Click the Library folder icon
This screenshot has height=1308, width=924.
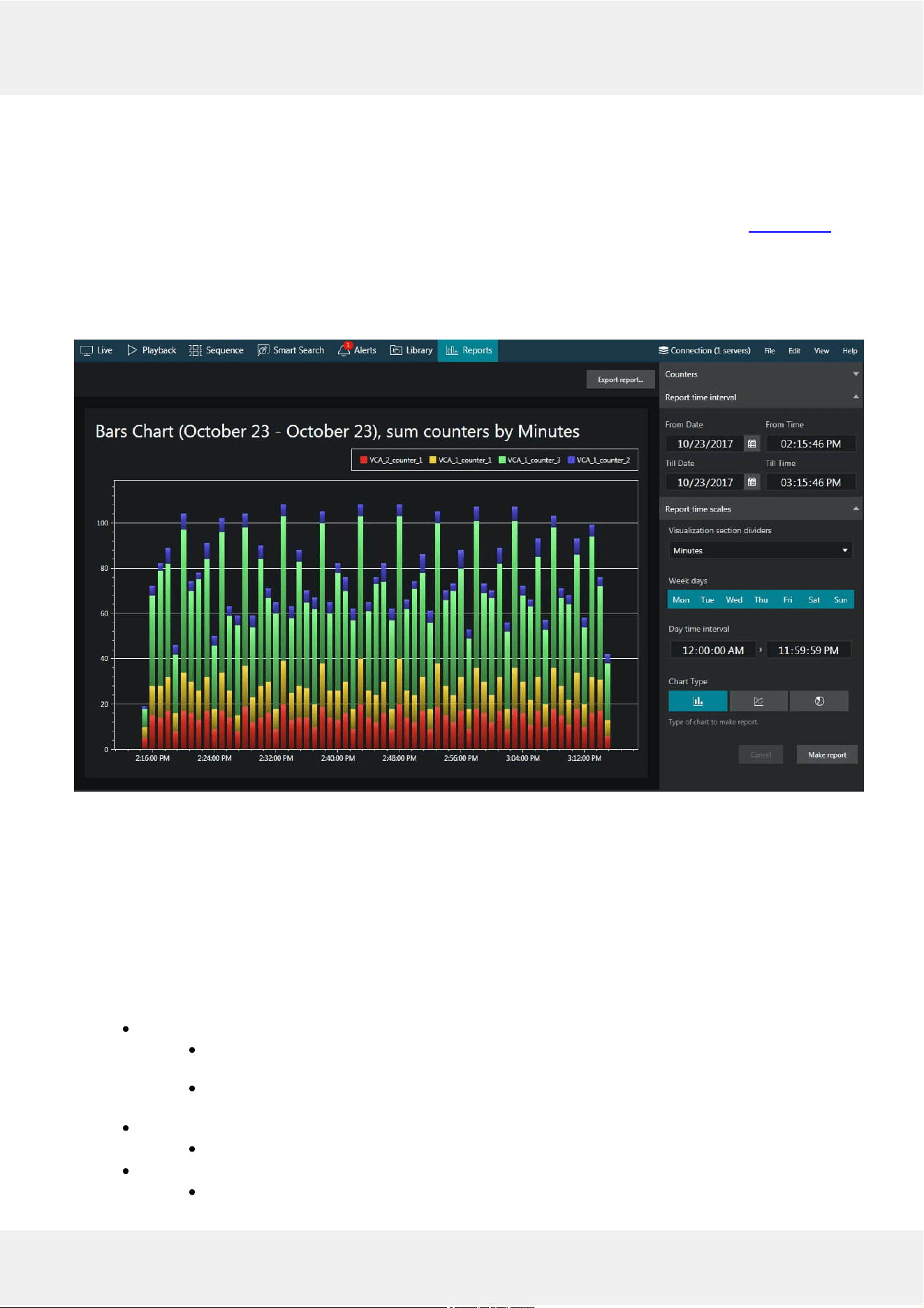click(x=396, y=350)
